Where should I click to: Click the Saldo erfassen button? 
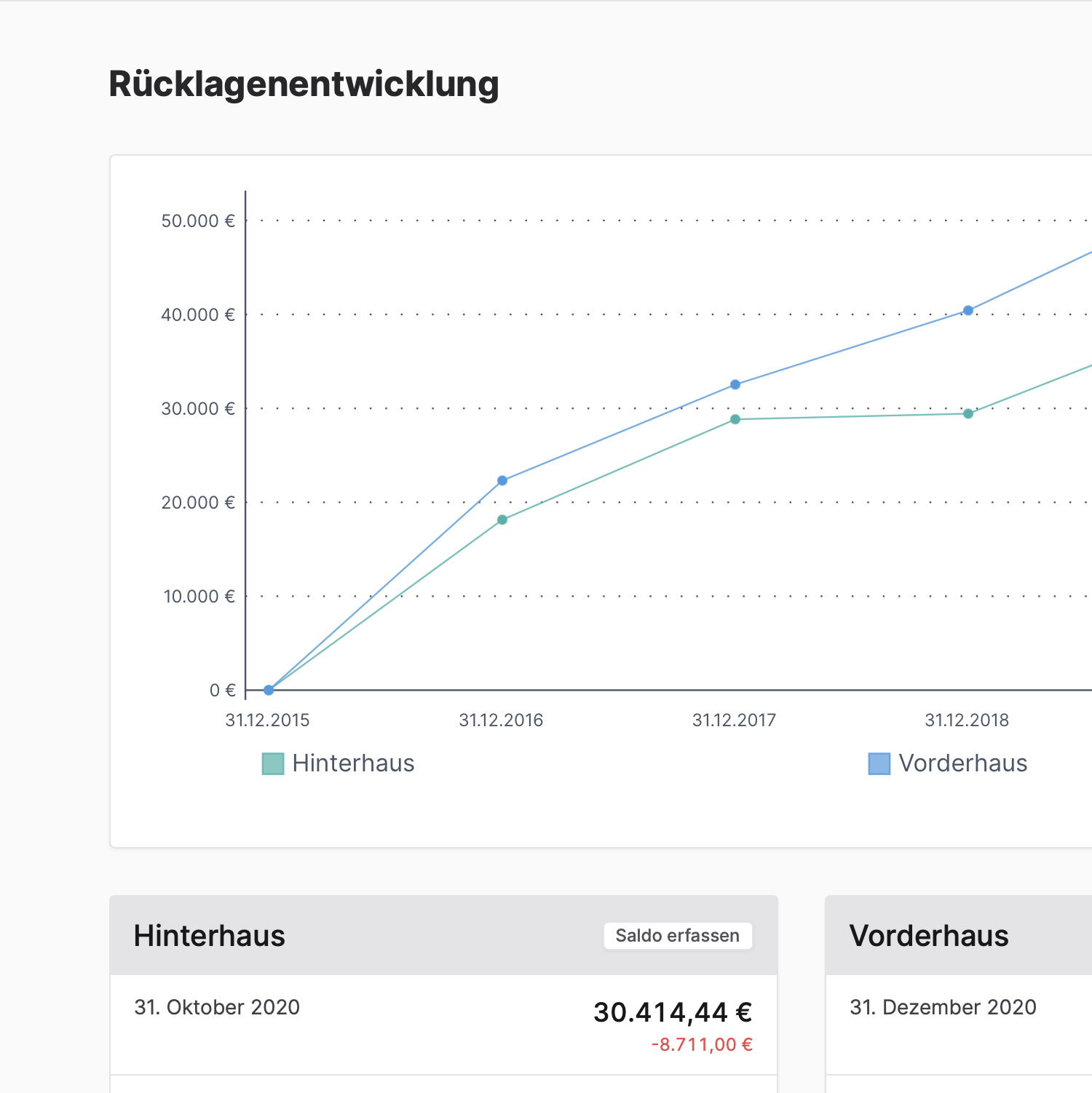[677, 935]
